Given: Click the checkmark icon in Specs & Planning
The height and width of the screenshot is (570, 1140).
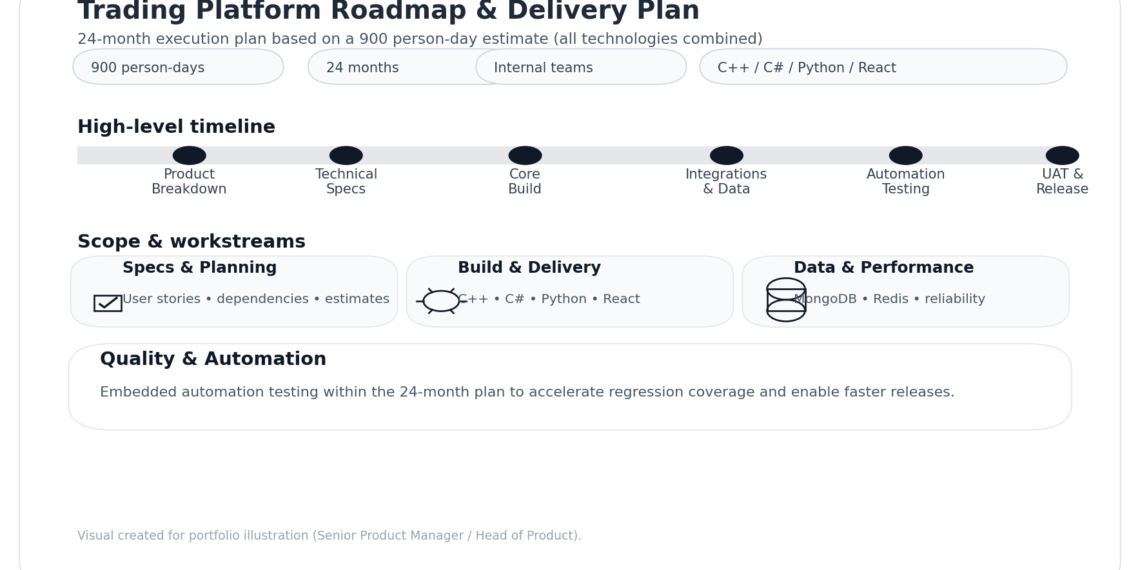Looking at the screenshot, I should point(108,303).
